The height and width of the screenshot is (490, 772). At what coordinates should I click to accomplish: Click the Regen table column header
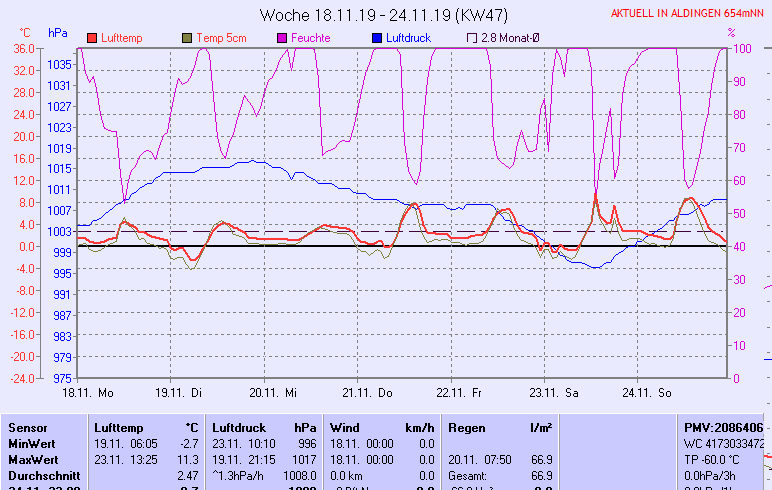coord(467,427)
